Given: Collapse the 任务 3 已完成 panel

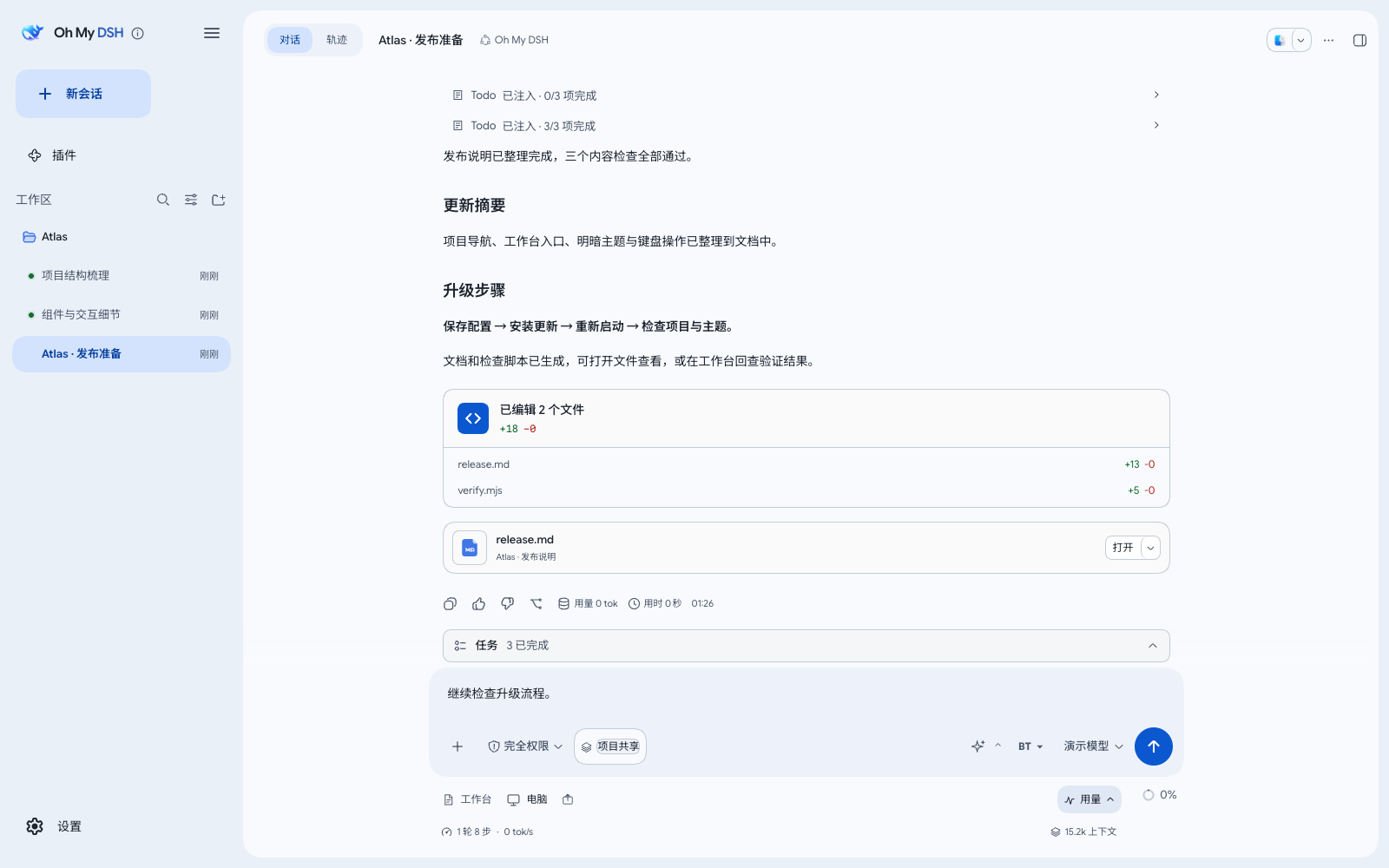Looking at the screenshot, I should click(1153, 646).
